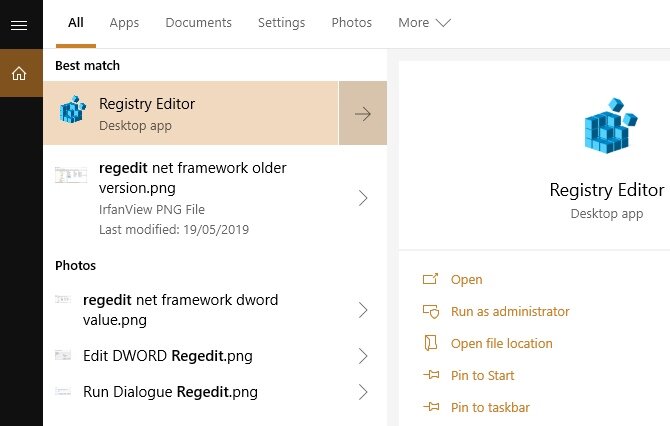Click the Best match heading
Image resolution: width=670 pixels, height=426 pixels.
(x=87, y=66)
